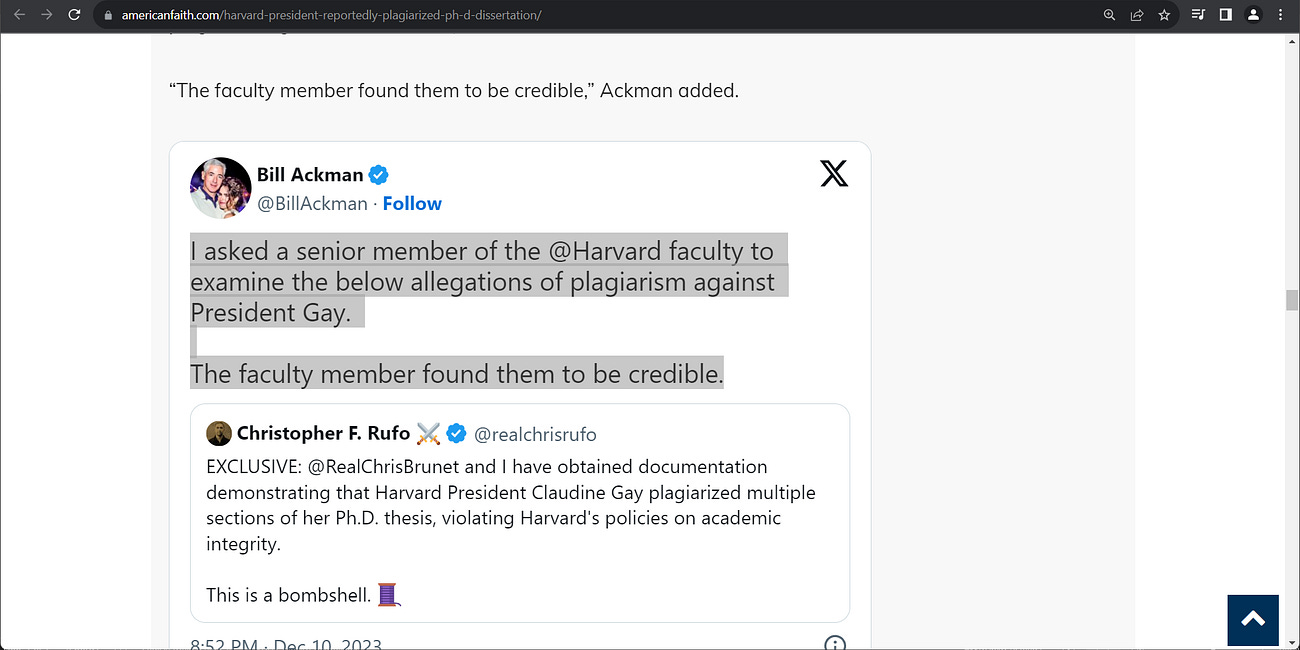Follow Bill Ackman on X
The width and height of the screenshot is (1300, 650).
click(x=412, y=203)
